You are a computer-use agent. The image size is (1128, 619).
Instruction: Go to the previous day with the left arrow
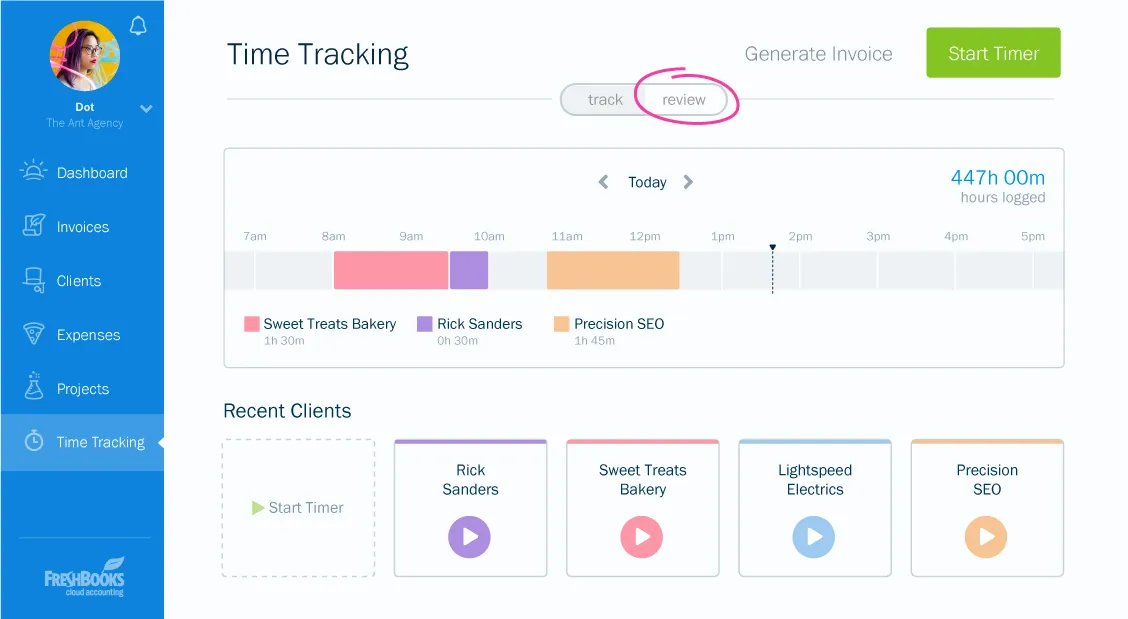[x=602, y=182]
